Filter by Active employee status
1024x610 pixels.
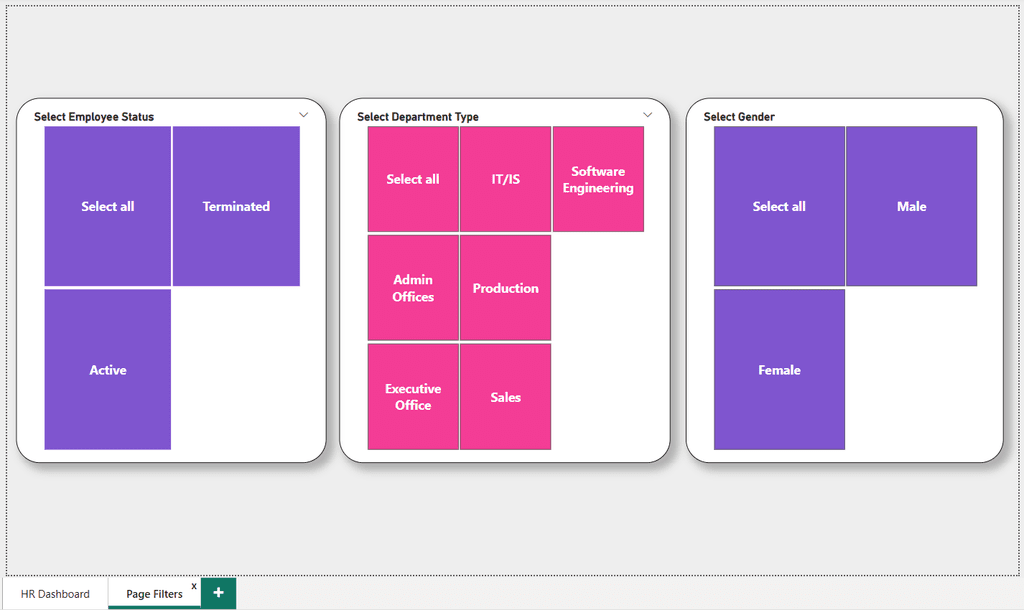click(108, 370)
